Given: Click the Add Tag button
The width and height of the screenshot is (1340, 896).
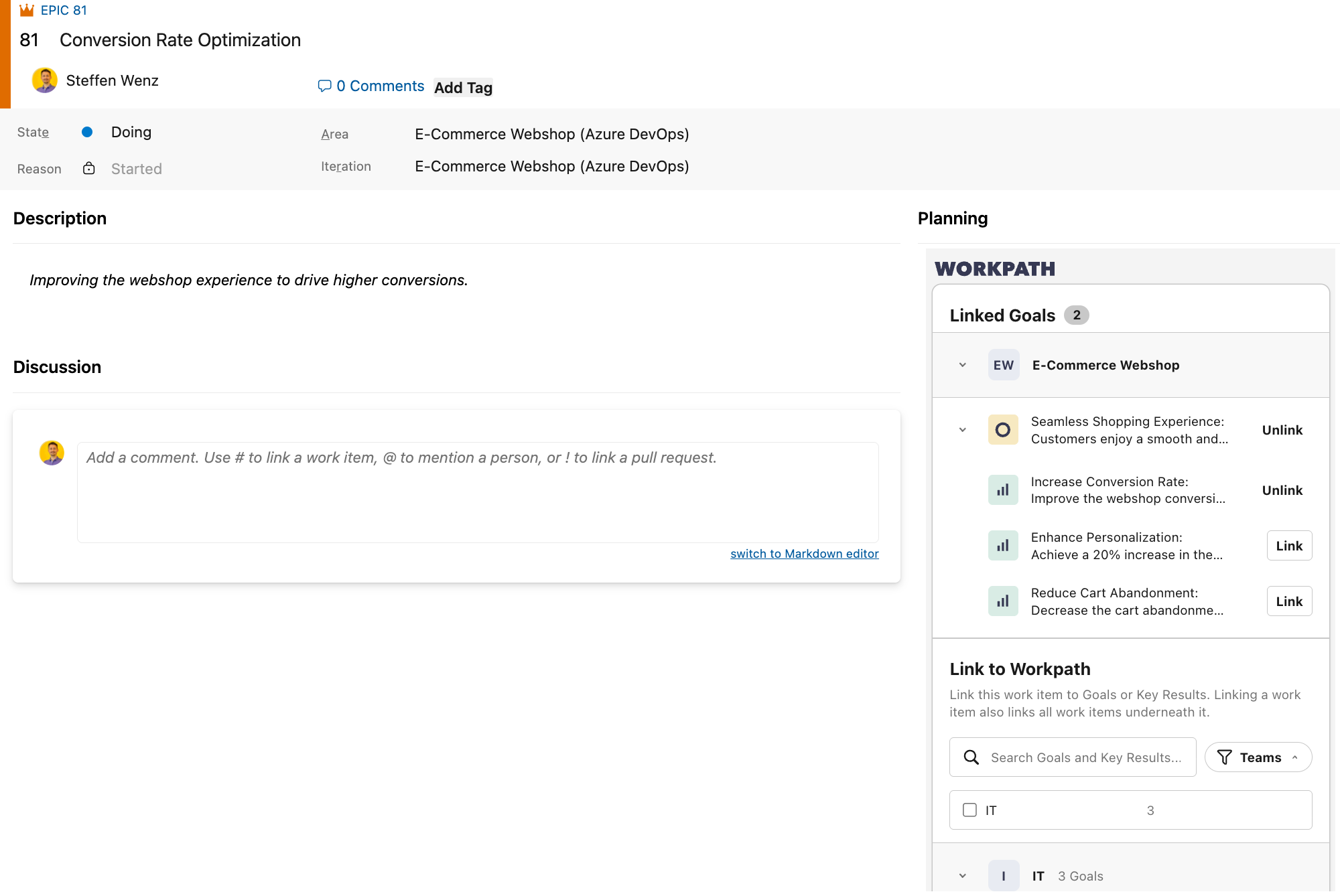Looking at the screenshot, I should pyautogui.click(x=463, y=88).
